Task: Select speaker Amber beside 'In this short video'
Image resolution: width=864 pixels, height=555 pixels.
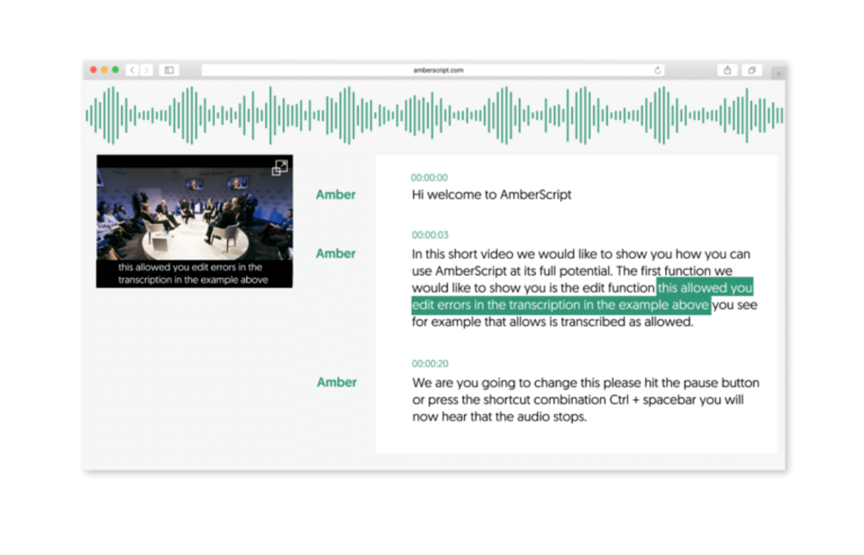Action: click(x=336, y=254)
